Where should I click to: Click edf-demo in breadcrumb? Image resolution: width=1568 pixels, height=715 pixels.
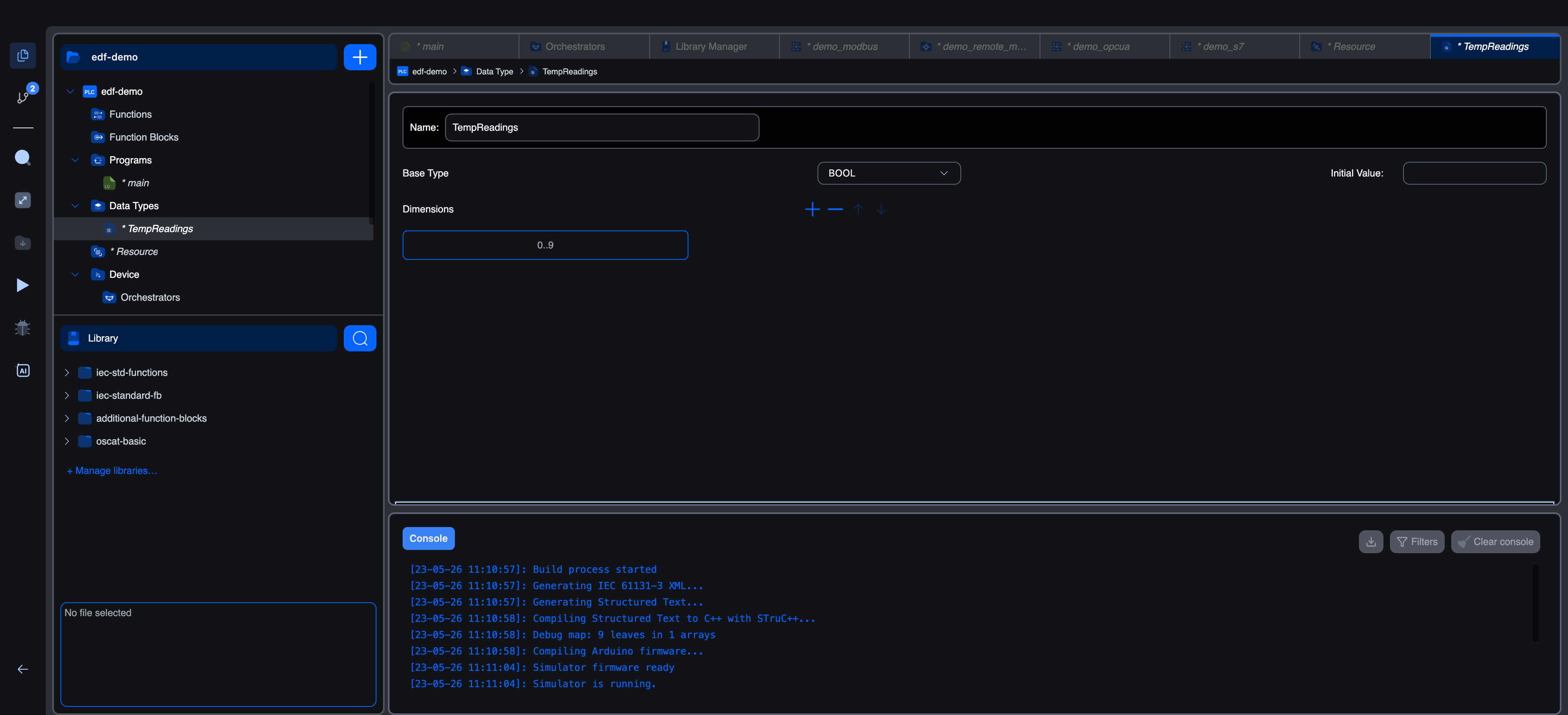click(x=429, y=71)
